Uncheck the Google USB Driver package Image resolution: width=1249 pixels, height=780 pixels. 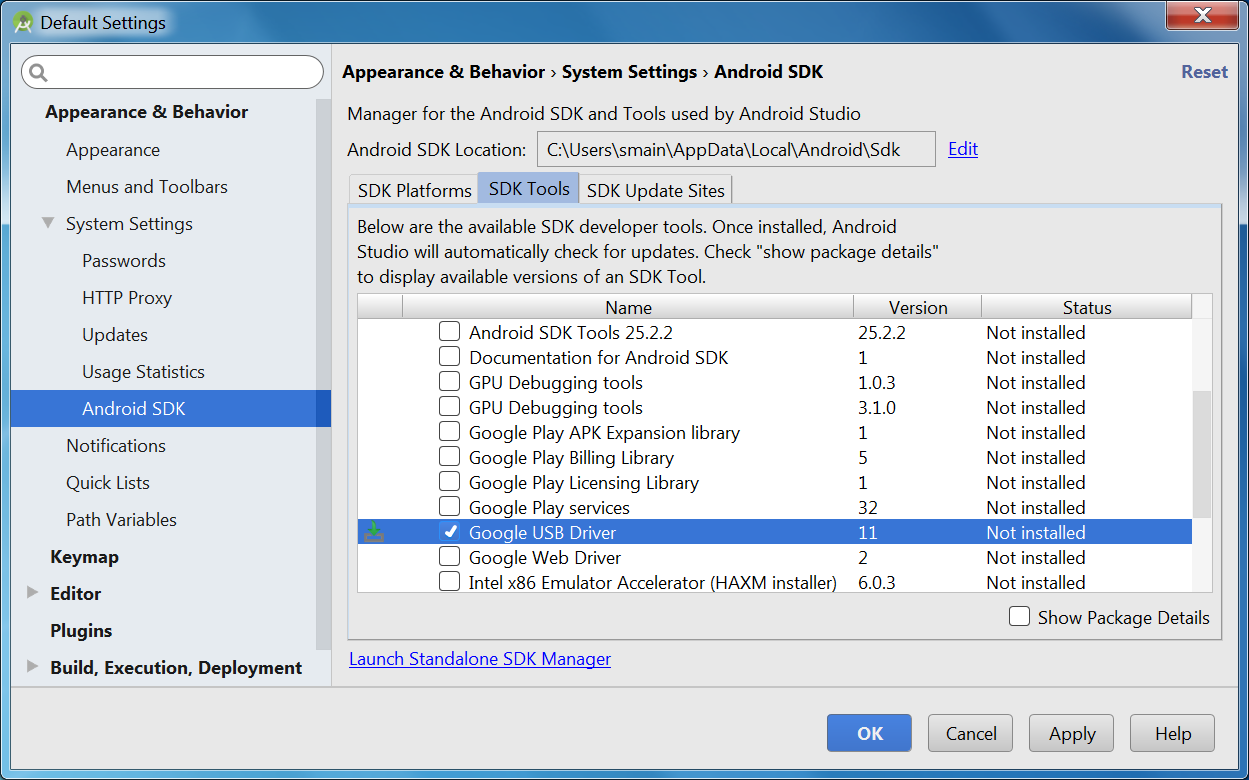click(451, 531)
